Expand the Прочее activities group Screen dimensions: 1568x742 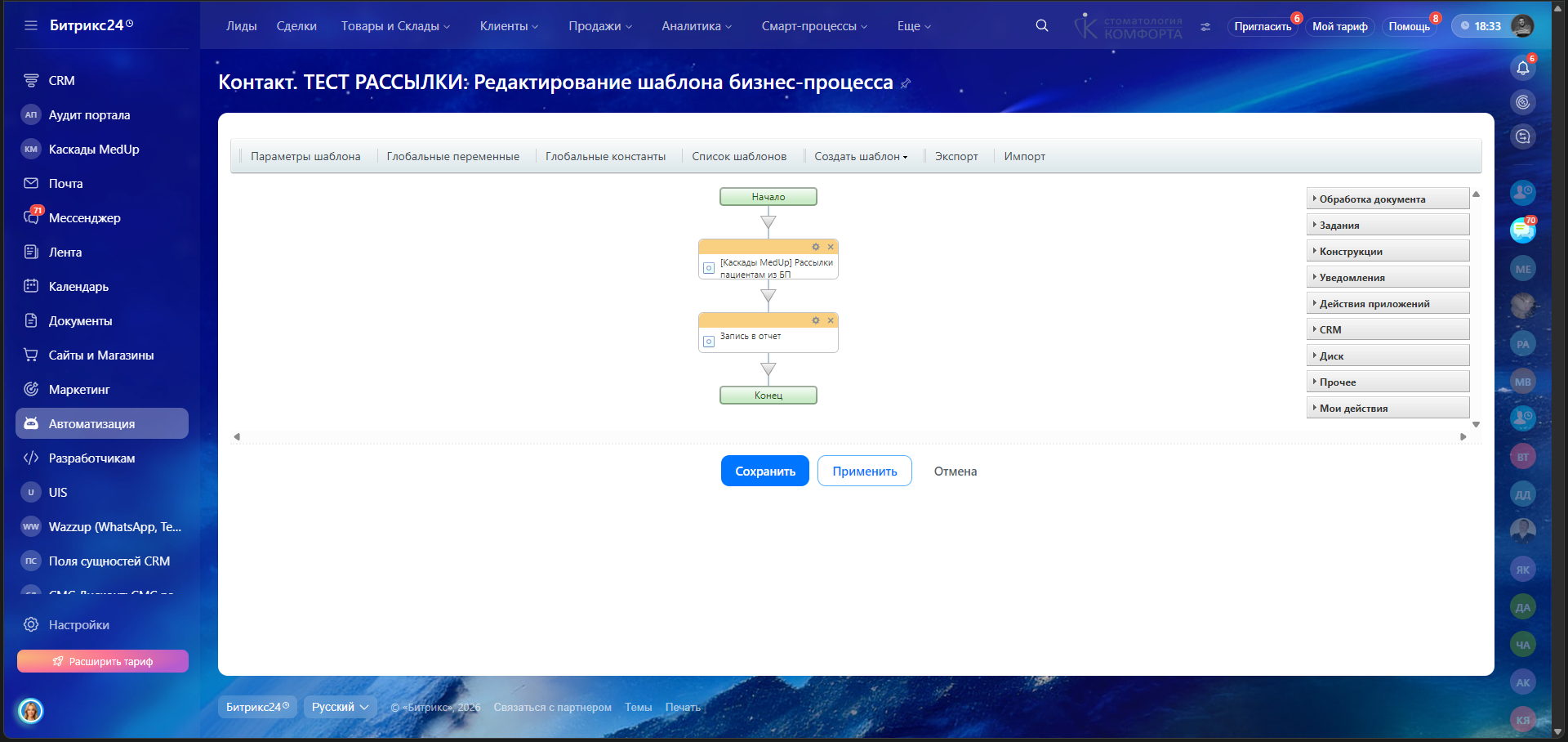tap(1388, 382)
